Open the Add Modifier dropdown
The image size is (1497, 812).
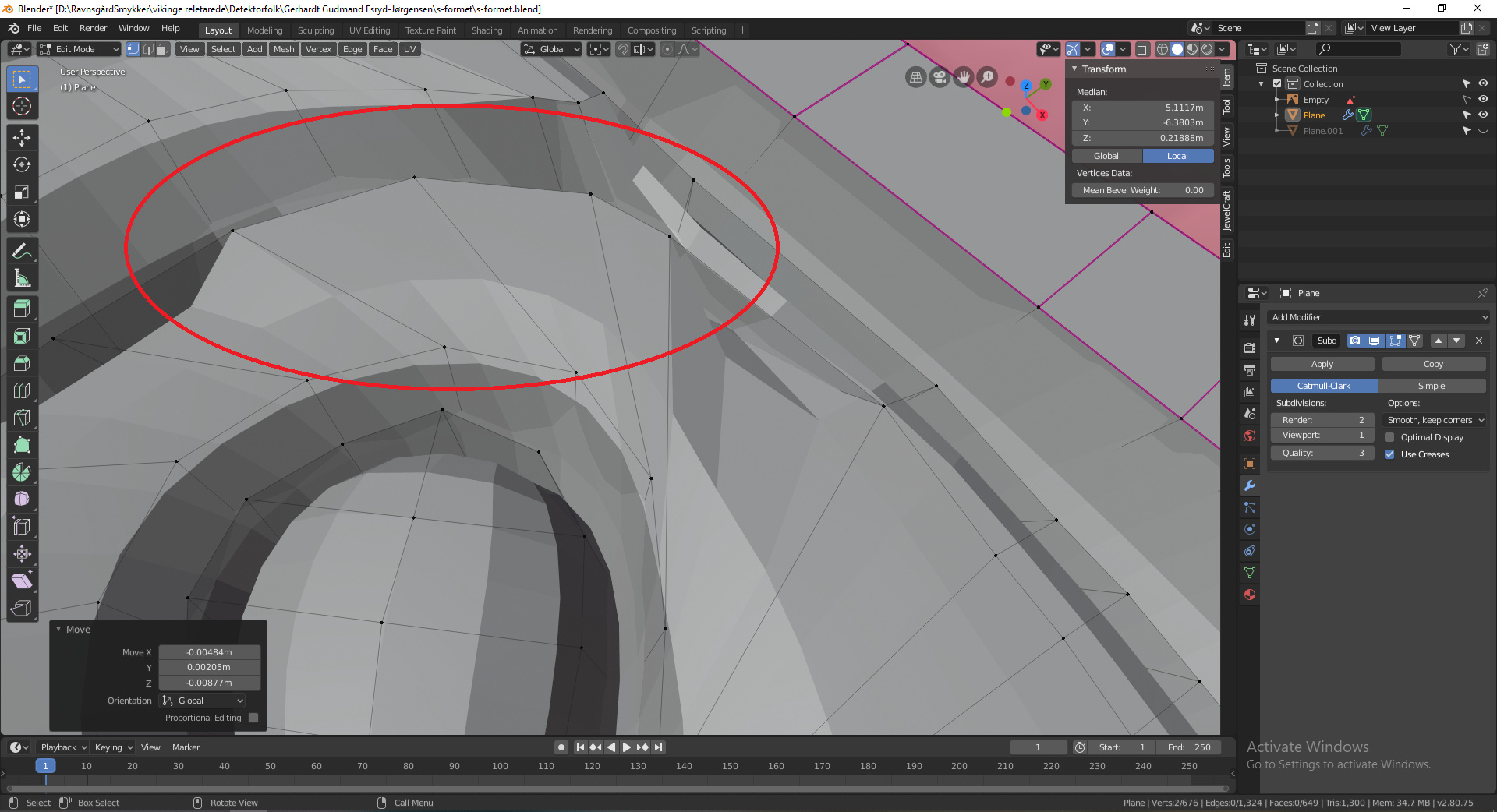pos(1378,317)
